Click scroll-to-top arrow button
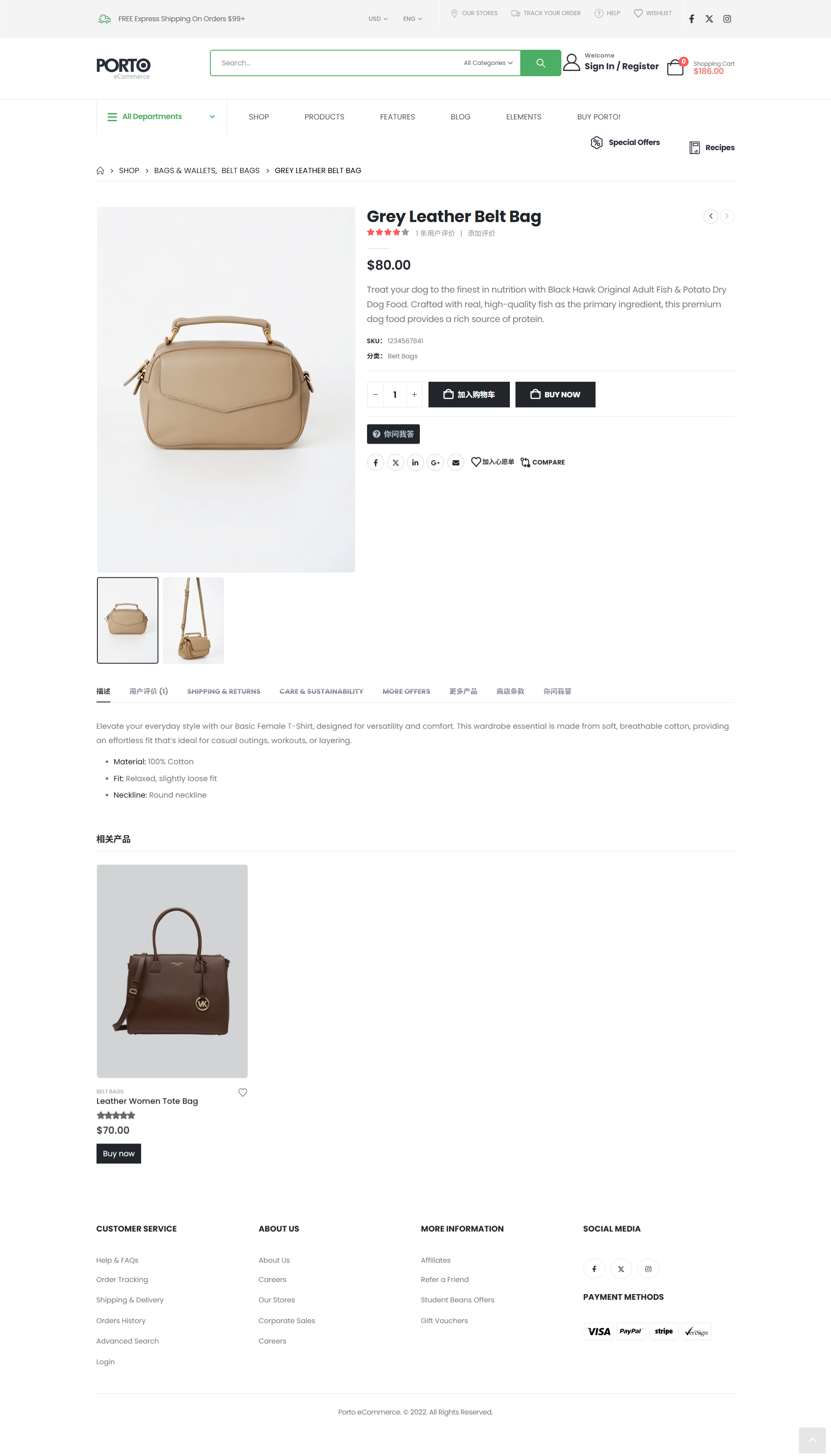The image size is (831, 1456). pyautogui.click(x=812, y=1440)
